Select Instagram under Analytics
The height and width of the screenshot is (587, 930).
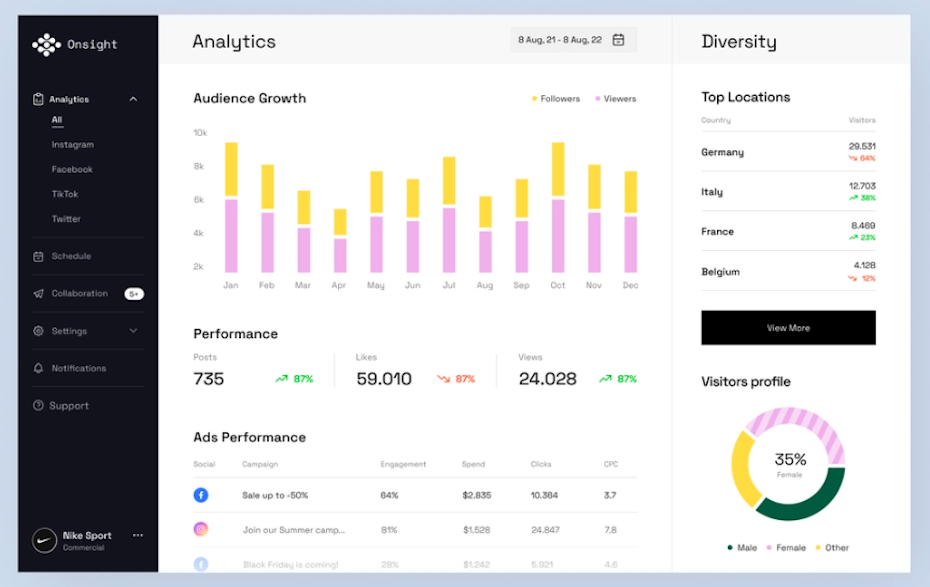click(72, 145)
